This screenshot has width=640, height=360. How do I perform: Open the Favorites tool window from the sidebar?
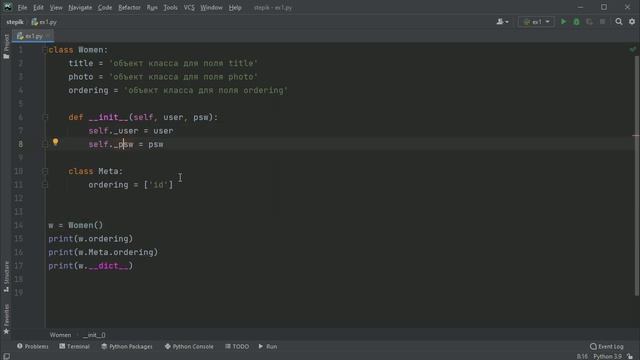[6, 320]
